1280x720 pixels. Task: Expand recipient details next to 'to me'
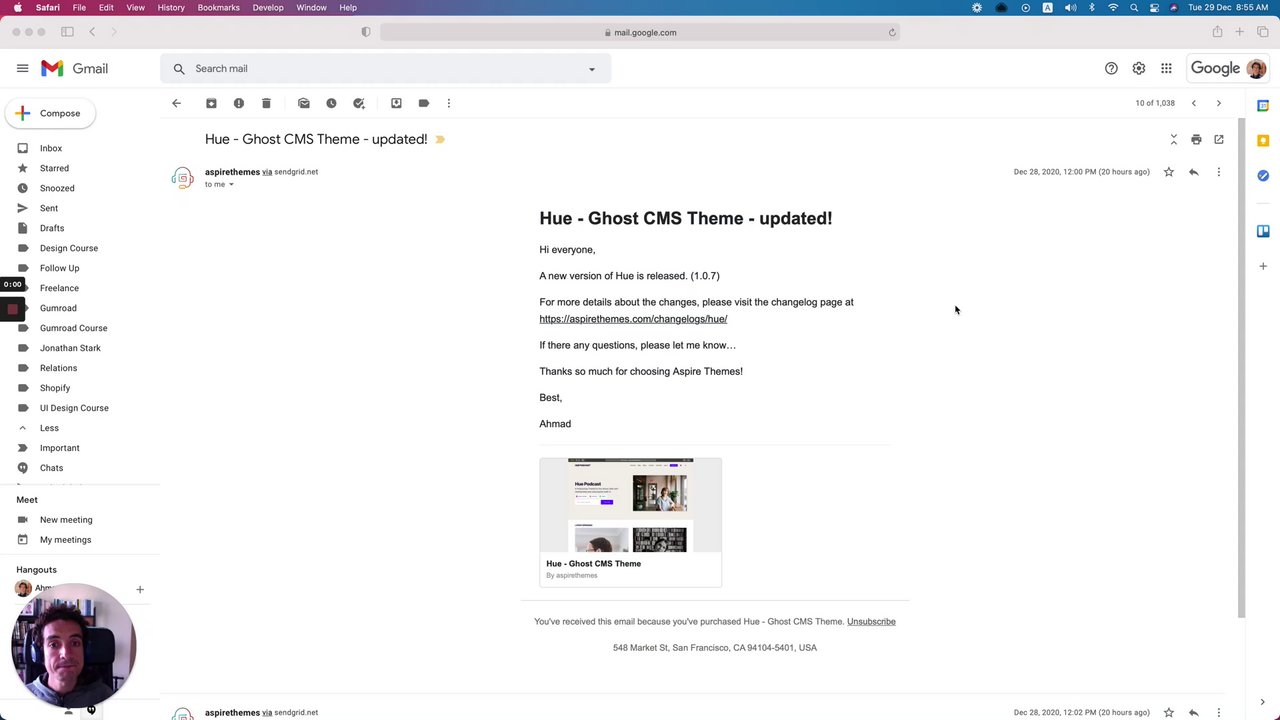click(231, 184)
